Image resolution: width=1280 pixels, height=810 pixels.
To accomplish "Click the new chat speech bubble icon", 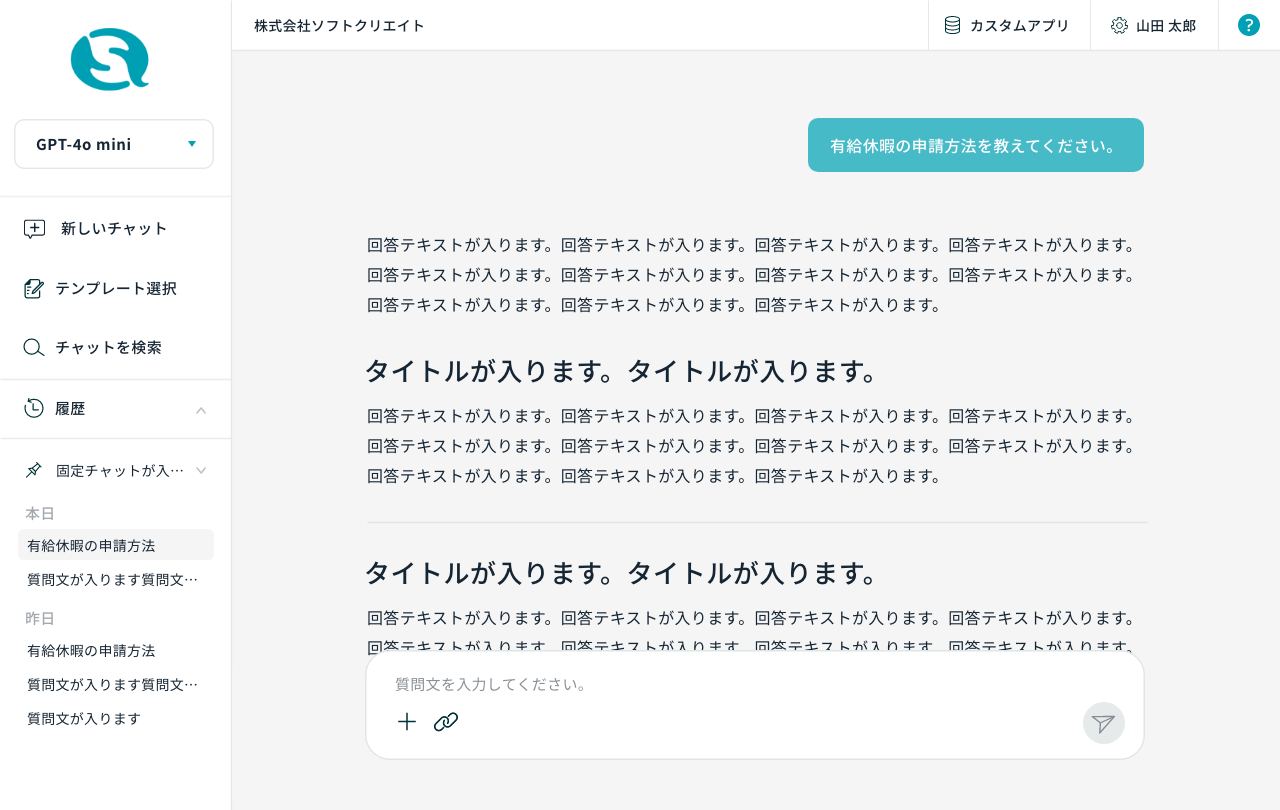I will click(34, 229).
